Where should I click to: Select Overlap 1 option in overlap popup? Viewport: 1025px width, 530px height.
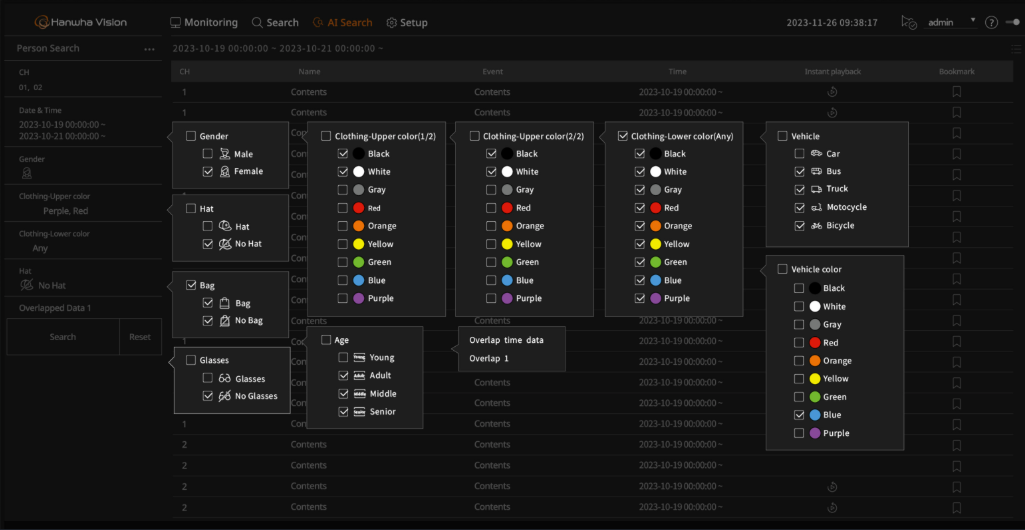click(489, 358)
